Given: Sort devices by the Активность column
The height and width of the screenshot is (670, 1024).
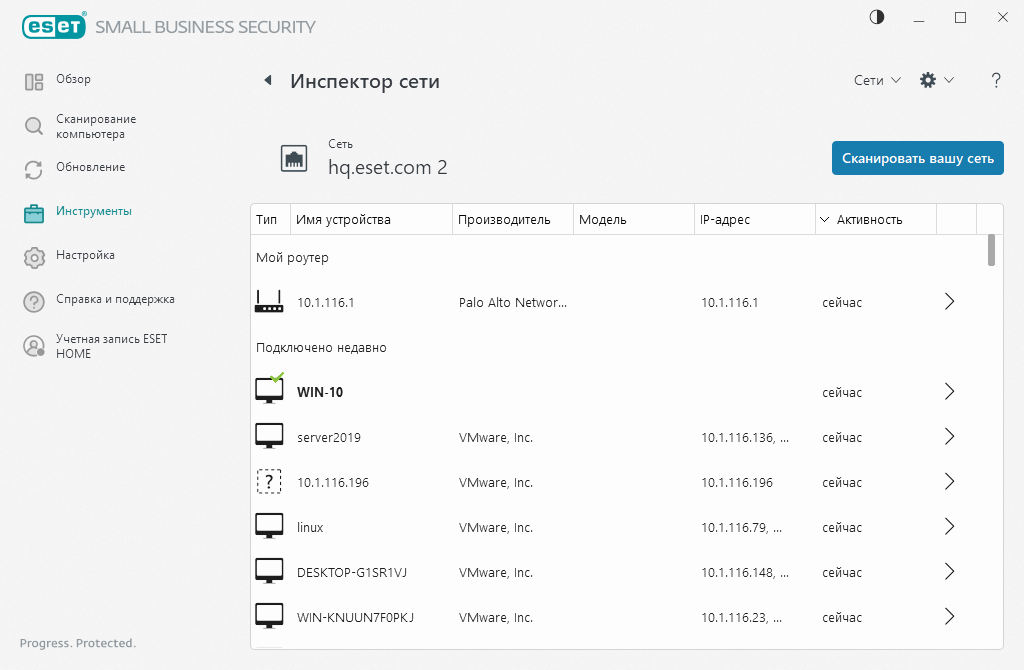Looking at the screenshot, I should [868, 218].
